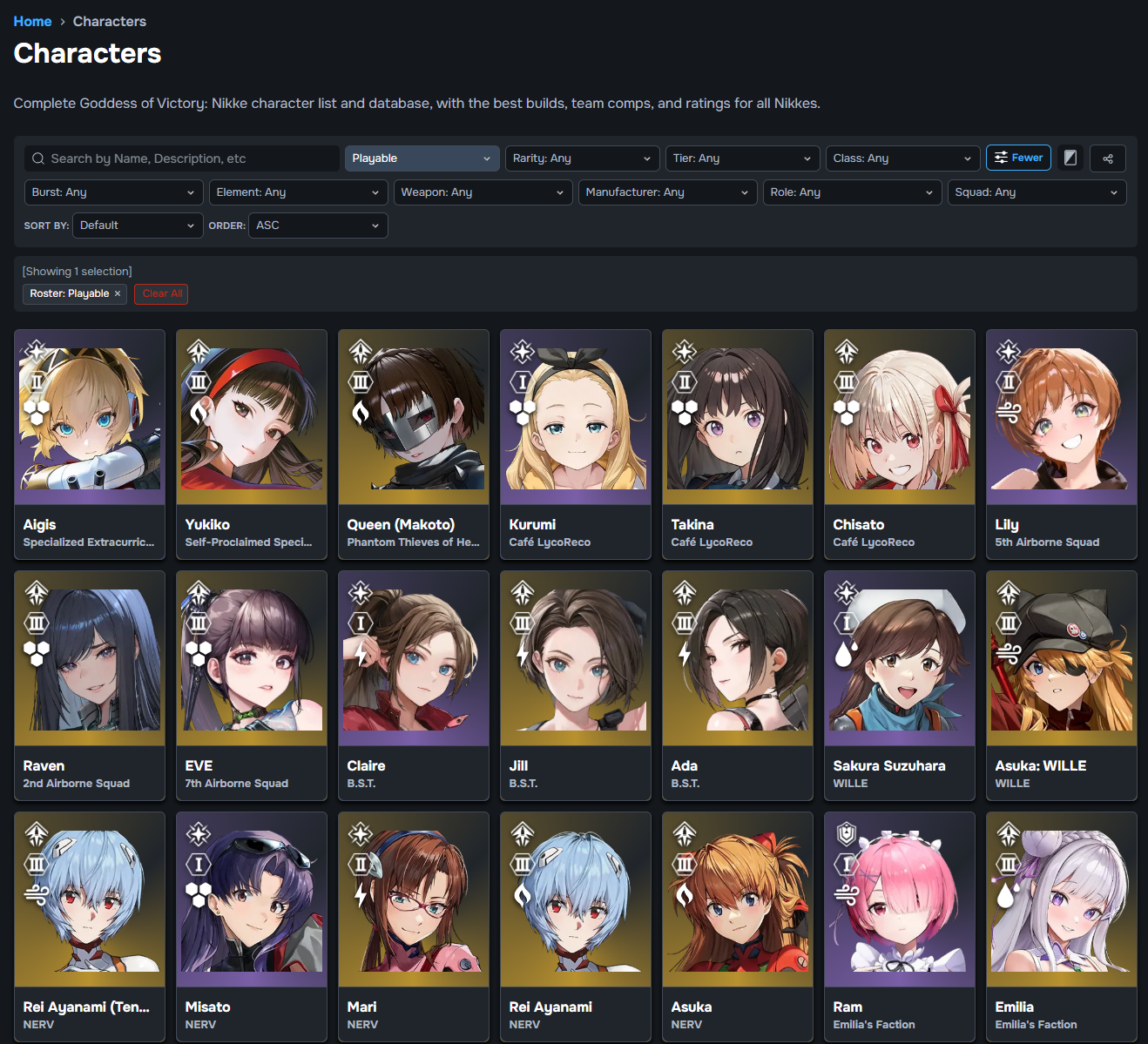Click fire element icon on Asuka NERV card

pos(685,893)
